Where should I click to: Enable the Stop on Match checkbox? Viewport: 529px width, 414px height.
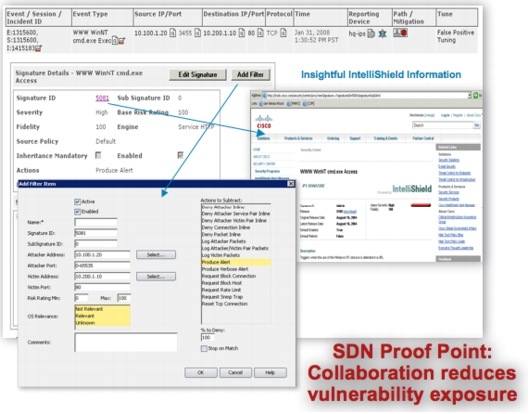[x=204, y=348]
